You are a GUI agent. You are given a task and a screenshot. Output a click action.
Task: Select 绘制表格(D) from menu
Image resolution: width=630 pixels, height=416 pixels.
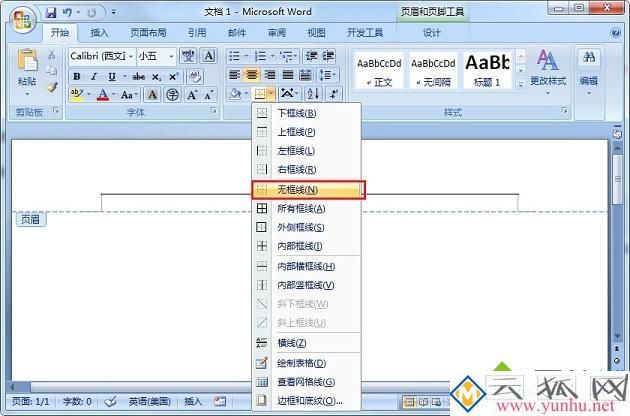(306, 363)
